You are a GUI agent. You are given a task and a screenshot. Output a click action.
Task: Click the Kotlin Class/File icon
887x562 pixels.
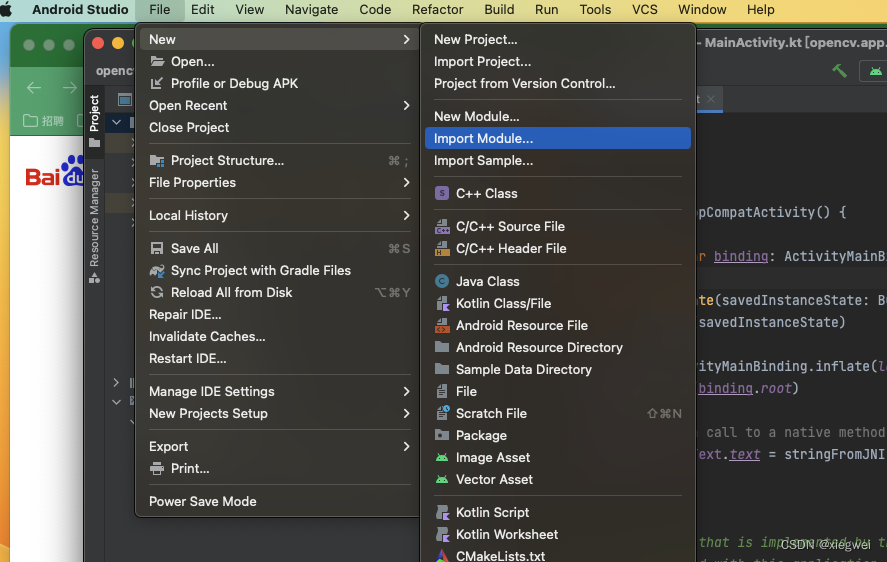pos(442,303)
